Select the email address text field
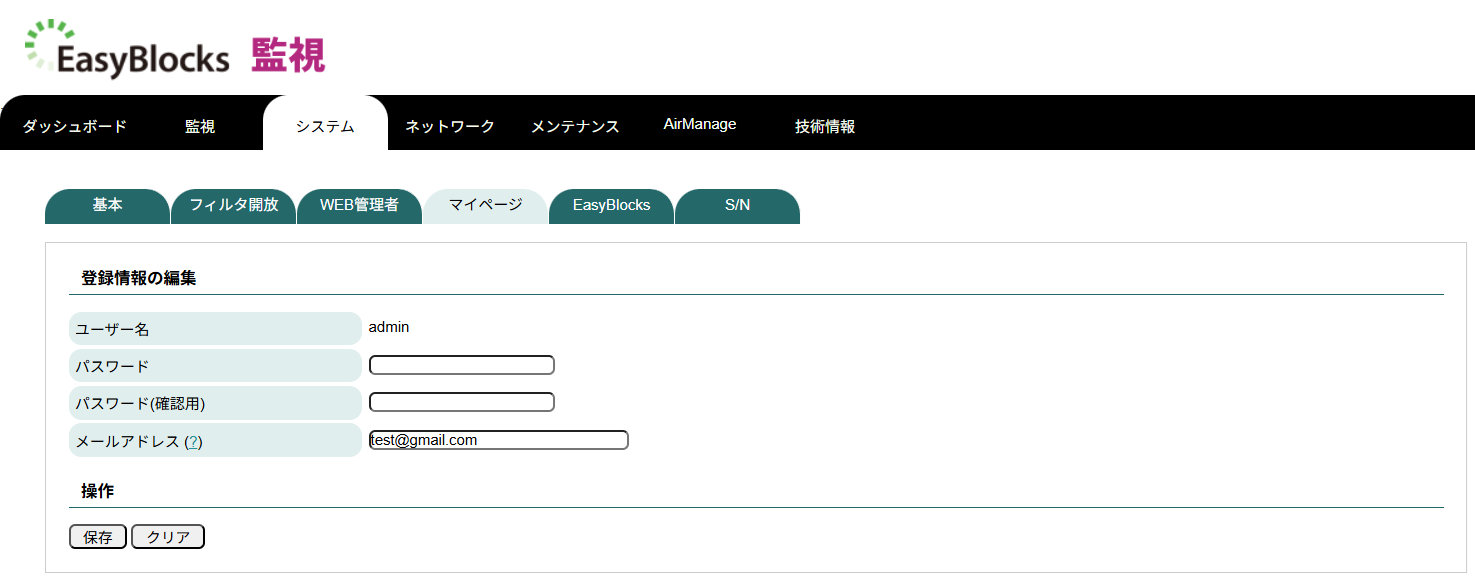Screen dimensions: 1475x582 [498, 439]
